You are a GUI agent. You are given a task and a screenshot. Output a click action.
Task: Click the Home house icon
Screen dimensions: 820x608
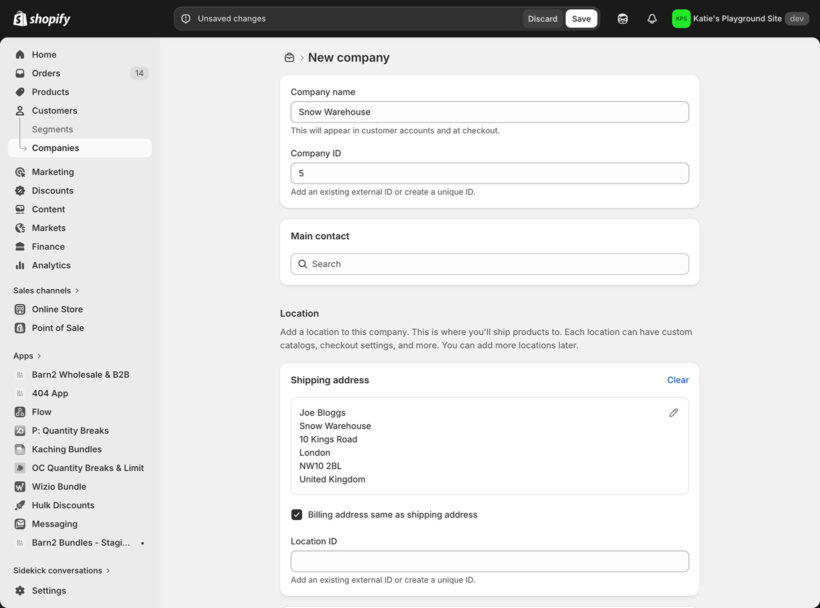20,54
